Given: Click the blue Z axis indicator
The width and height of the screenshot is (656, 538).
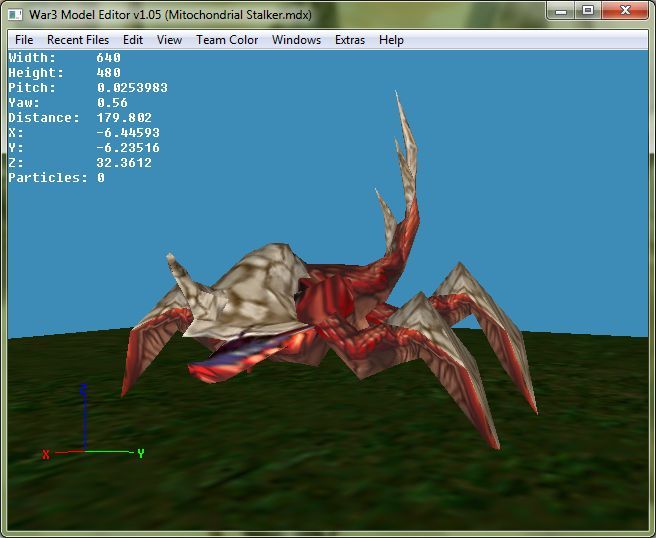Looking at the screenshot, I should [x=84, y=417].
